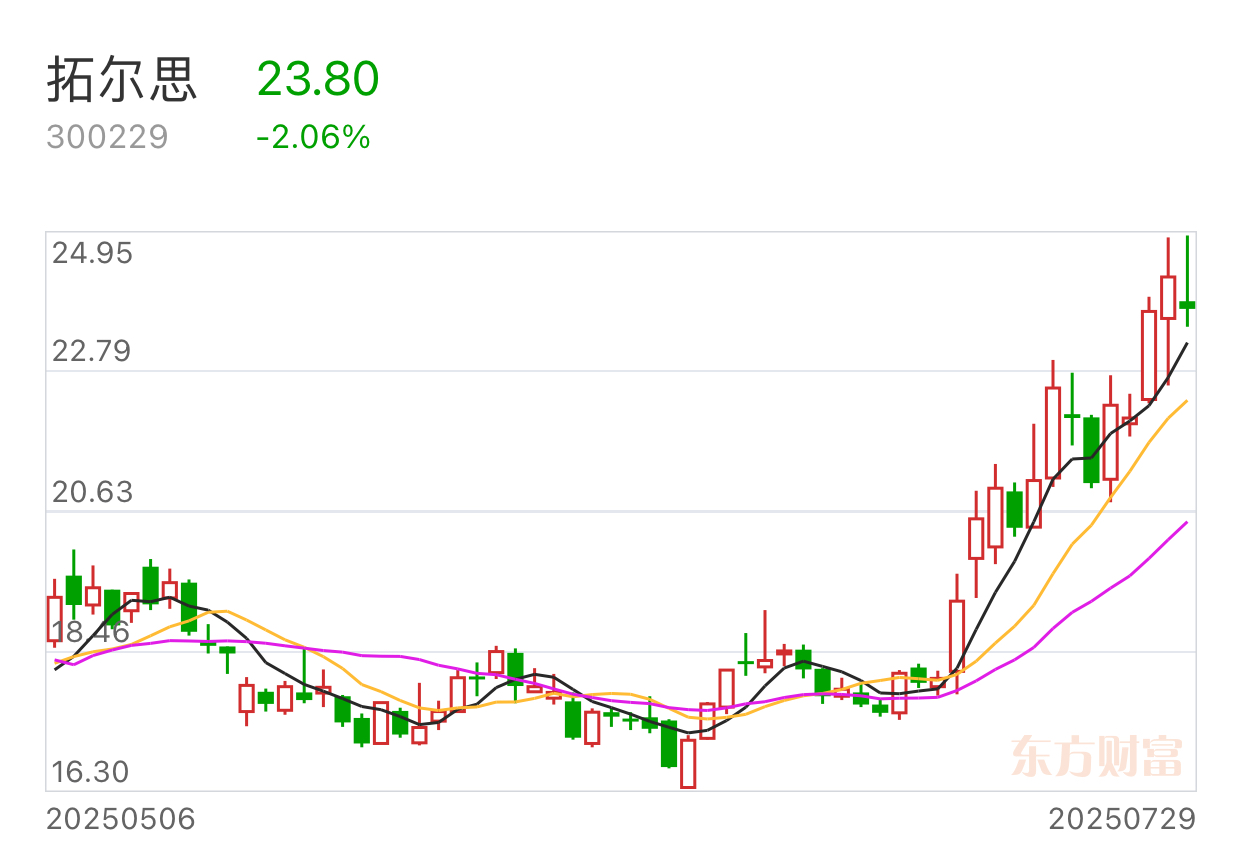Click the start date 20250506 label
Image resolution: width=1242 pixels, height=843 pixels.
pyautogui.click(x=122, y=820)
